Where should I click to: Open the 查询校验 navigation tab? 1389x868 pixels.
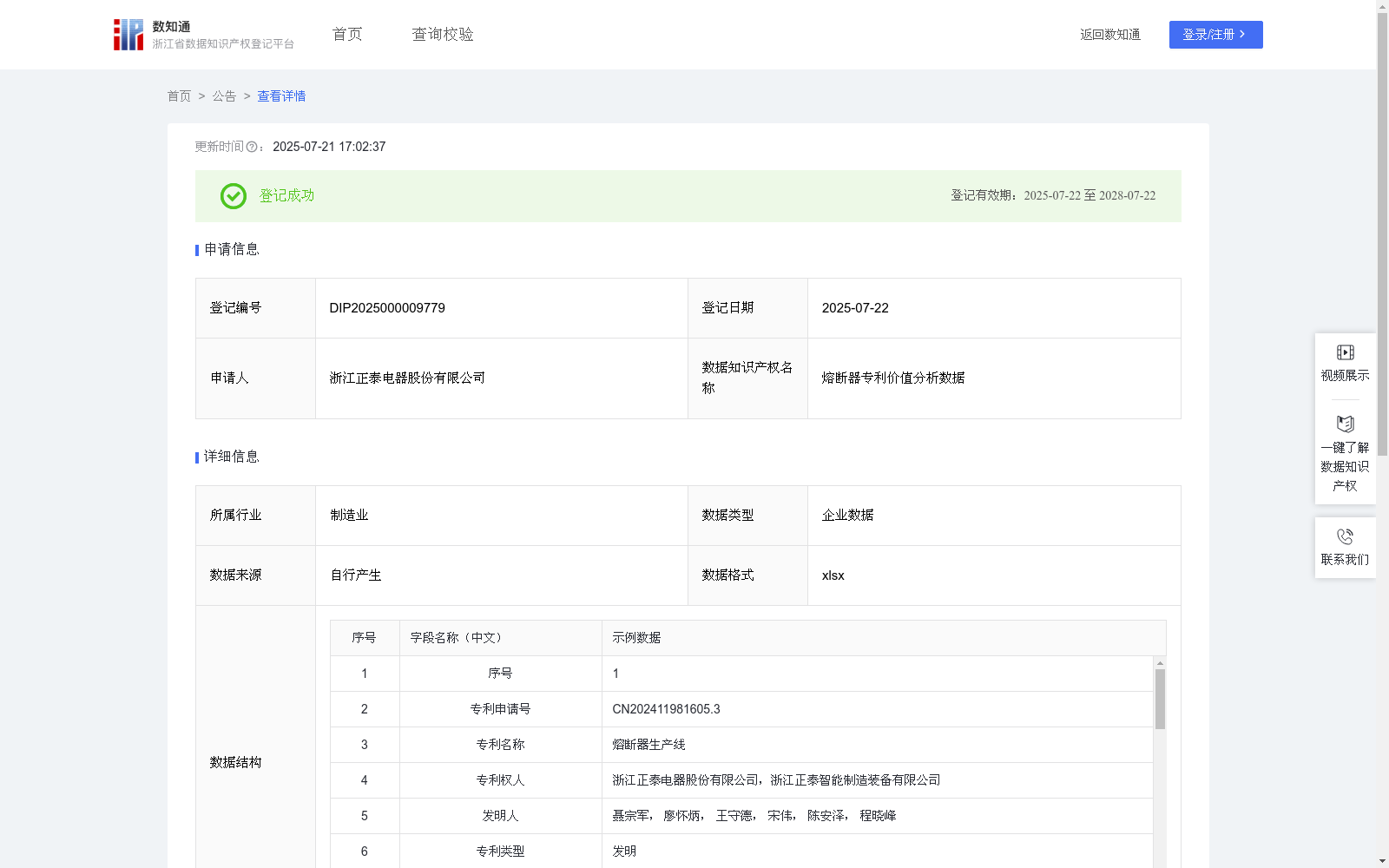click(x=443, y=35)
